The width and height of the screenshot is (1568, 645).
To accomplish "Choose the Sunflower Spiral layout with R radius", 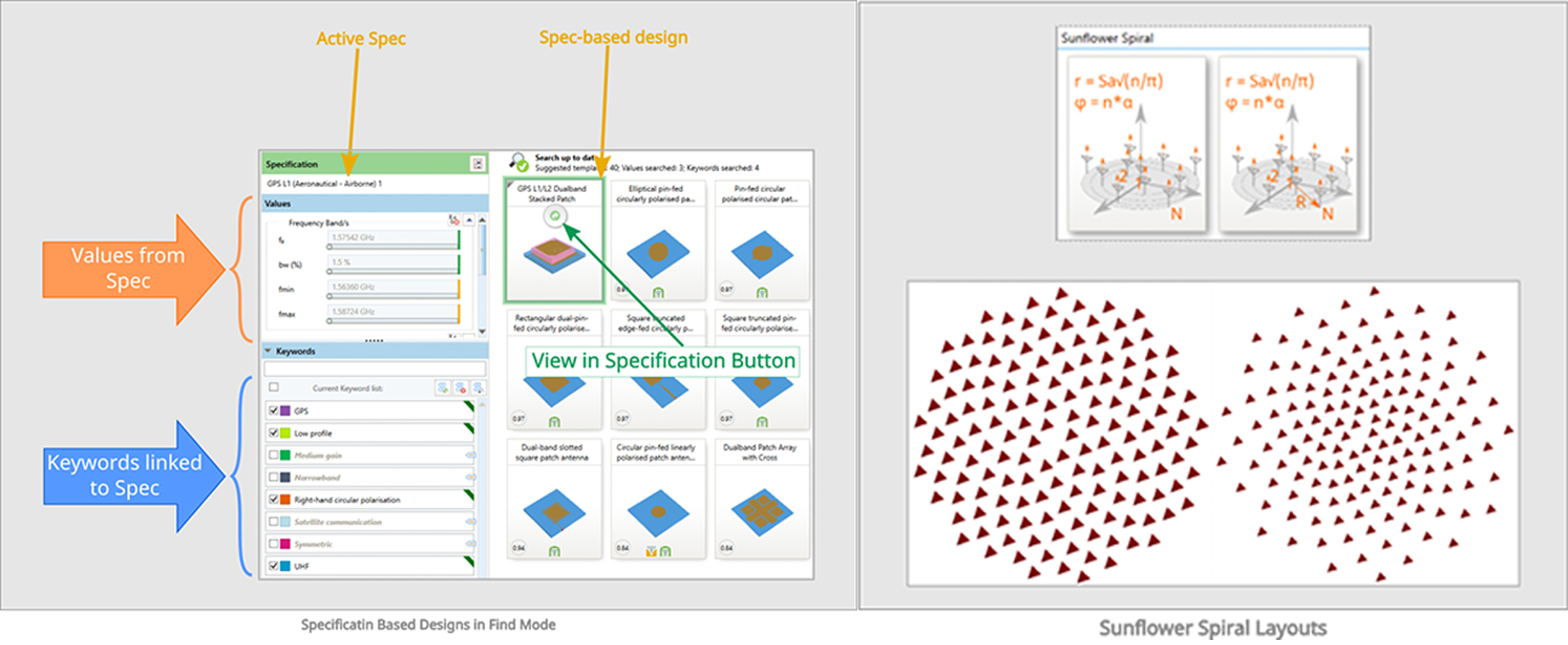I will tap(1288, 145).
